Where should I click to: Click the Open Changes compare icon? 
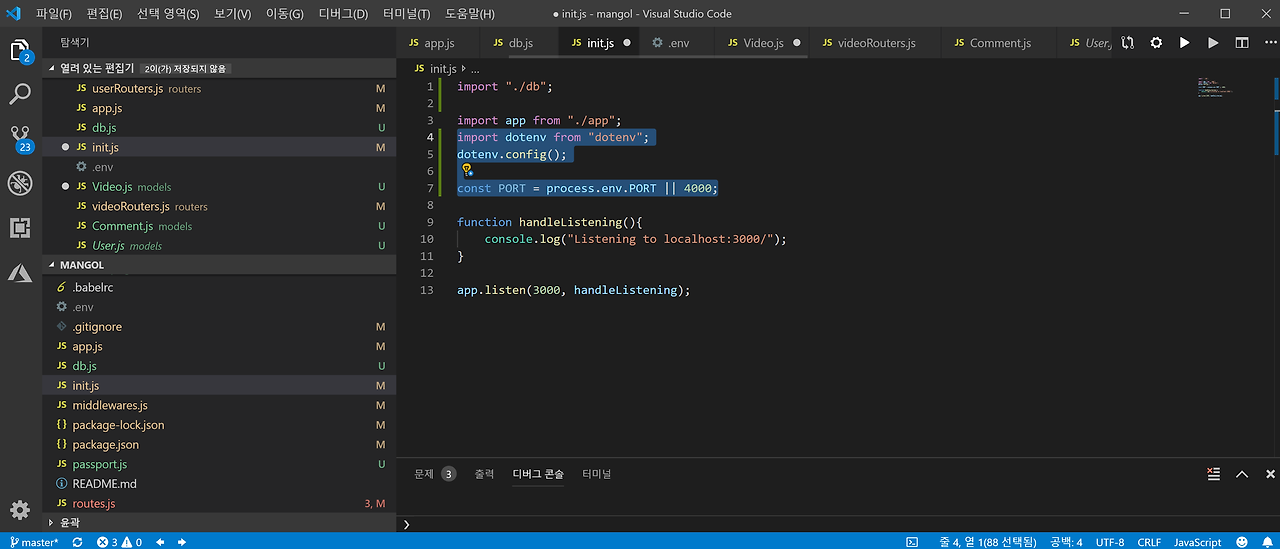click(x=1128, y=43)
